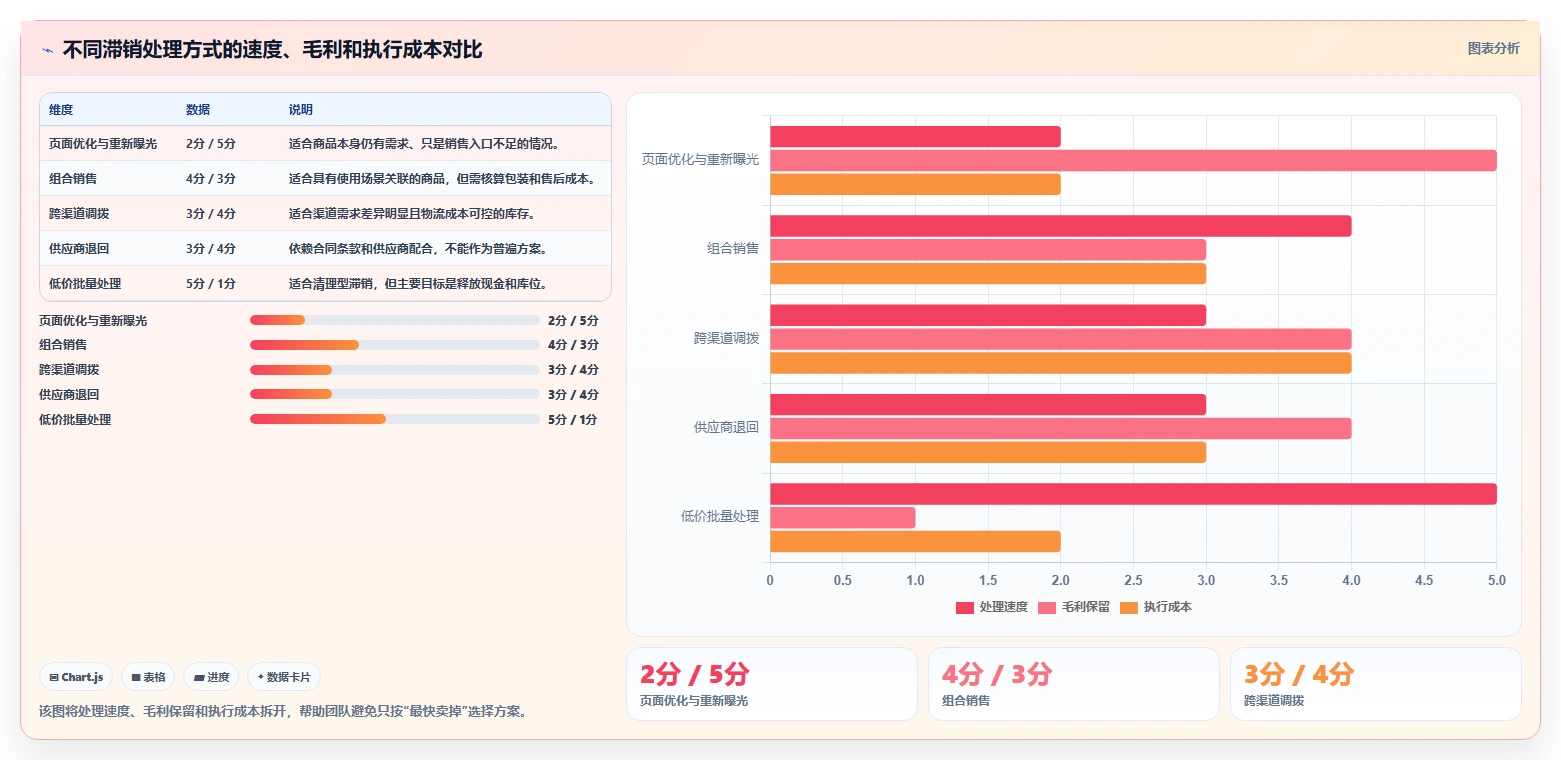The height and width of the screenshot is (760, 1561).
Task: Click 4分 / 3分 value beside progress bars
Action: coord(573,345)
